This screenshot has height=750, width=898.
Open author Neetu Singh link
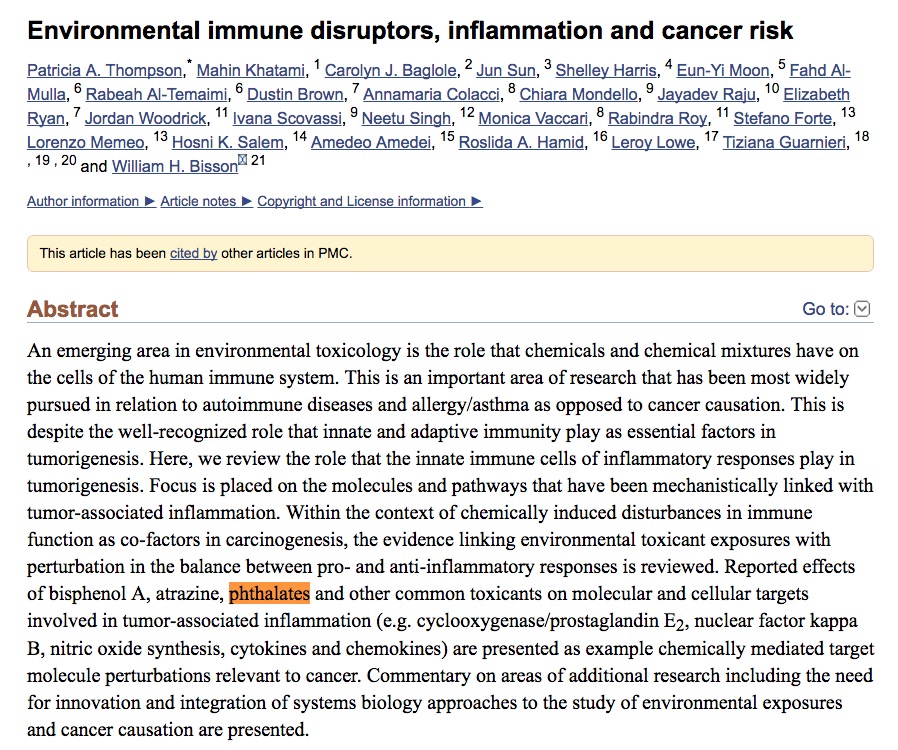(x=407, y=118)
